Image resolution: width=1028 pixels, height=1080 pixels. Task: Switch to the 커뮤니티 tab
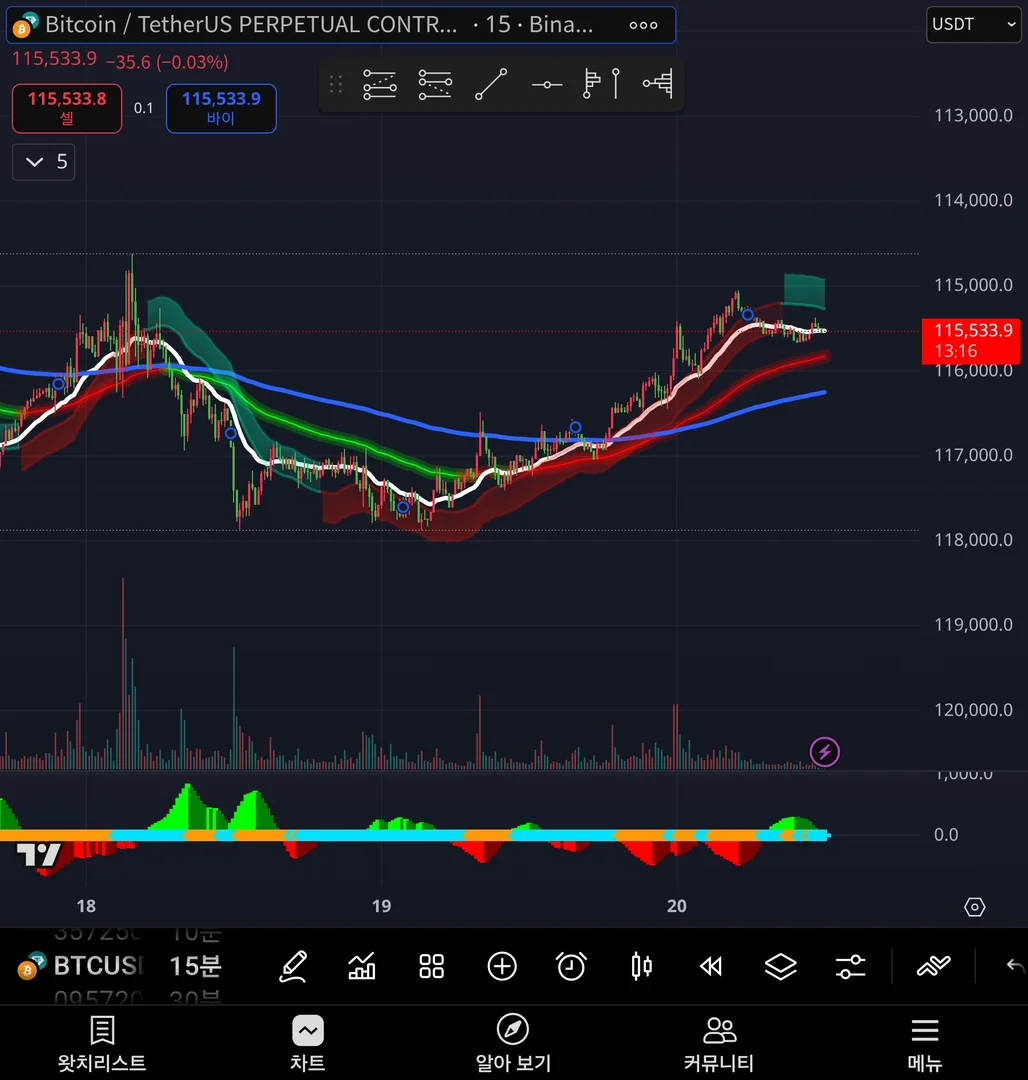(719, 1043)
